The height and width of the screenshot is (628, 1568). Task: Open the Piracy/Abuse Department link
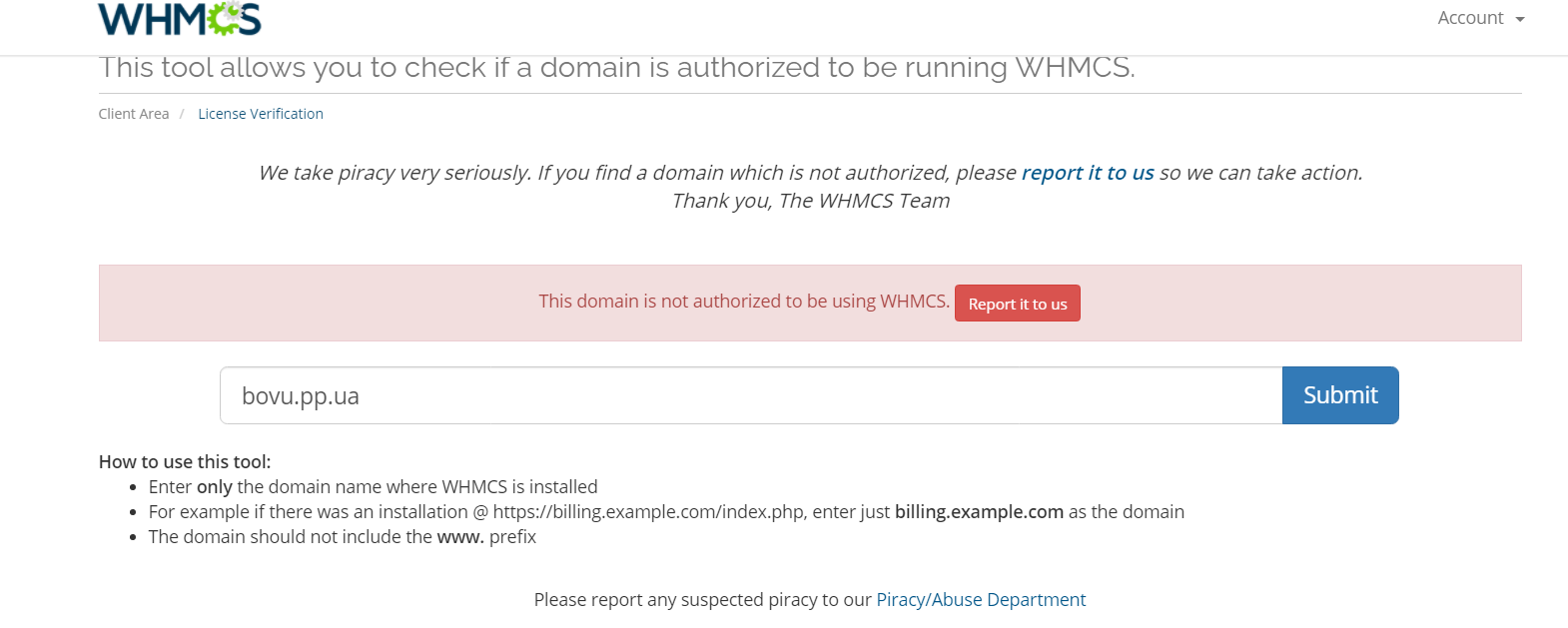[981, 599]
